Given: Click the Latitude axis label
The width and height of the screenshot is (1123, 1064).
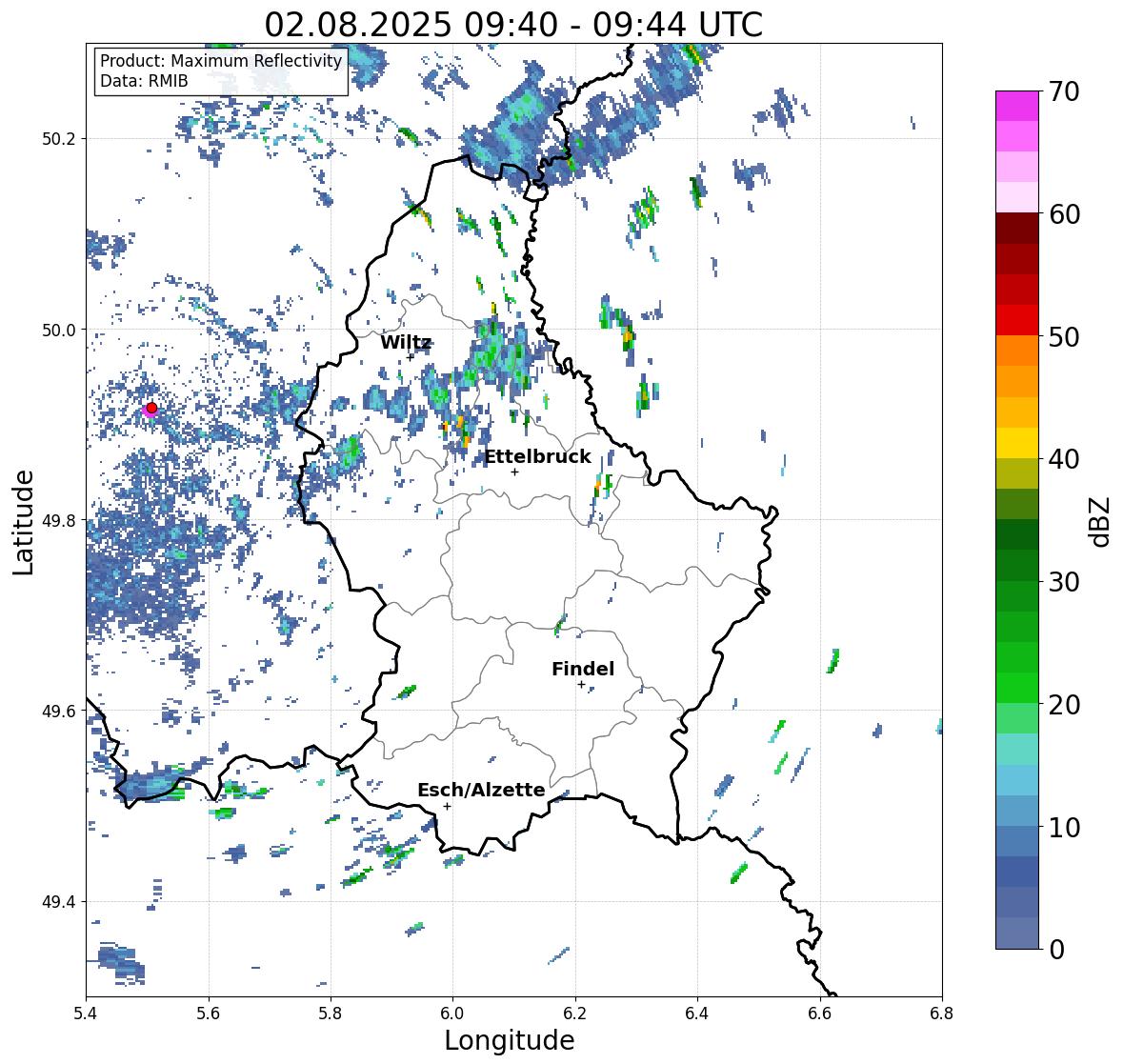Looking at the screenshot, I should [23, 522].
